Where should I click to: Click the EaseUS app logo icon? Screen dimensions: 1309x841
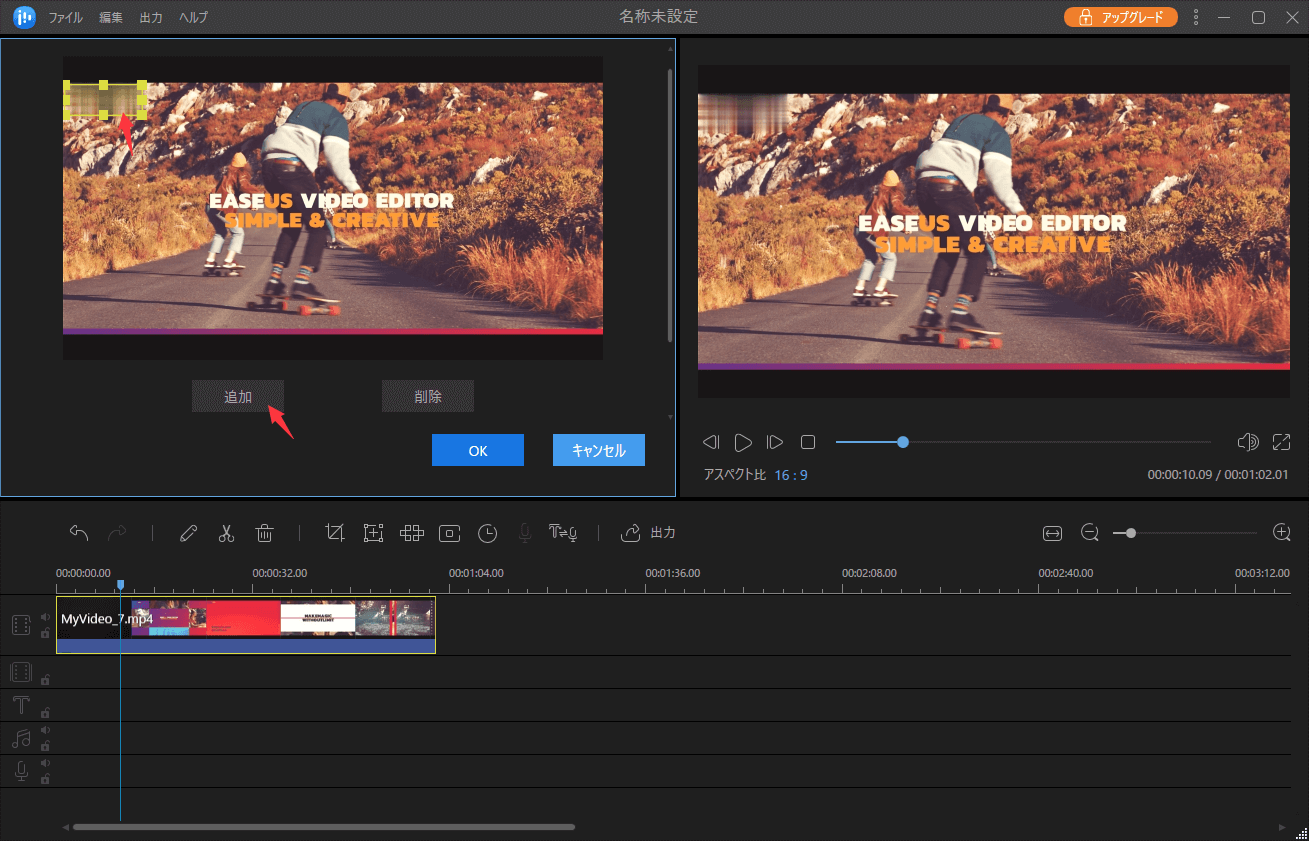(24, 17)
